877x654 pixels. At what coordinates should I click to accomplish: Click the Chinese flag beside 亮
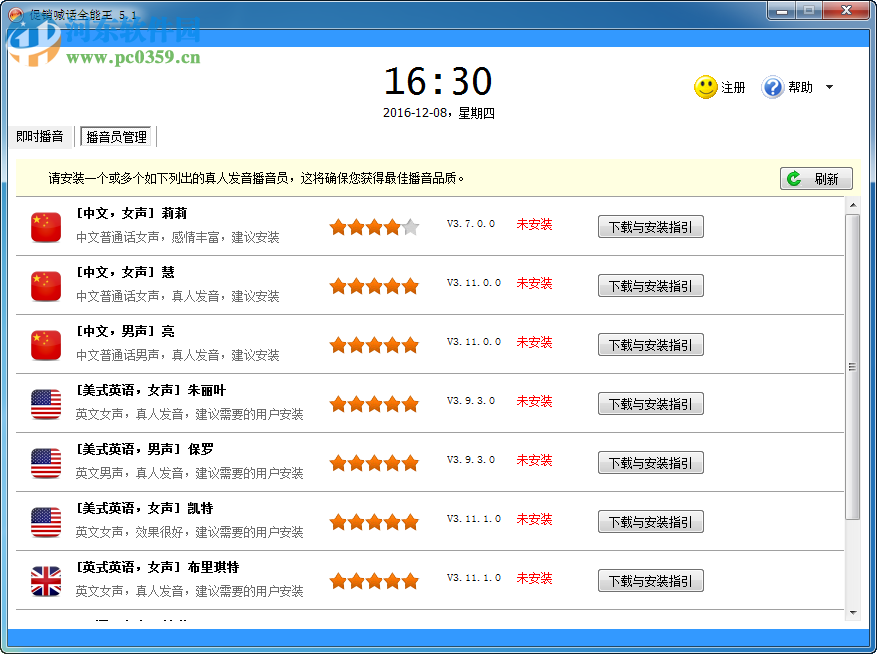coord(43,345)
